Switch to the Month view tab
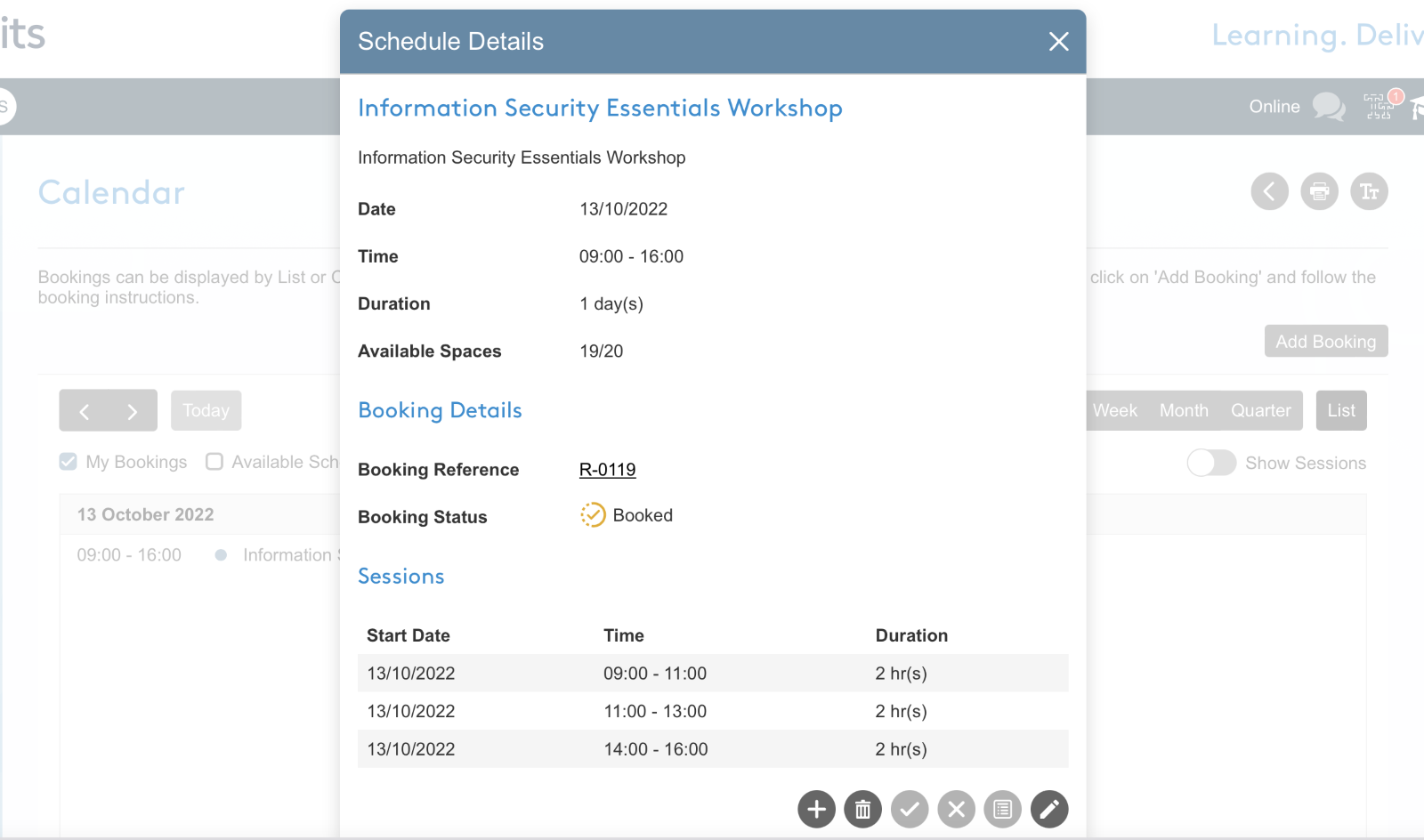 pos(1184,410)
